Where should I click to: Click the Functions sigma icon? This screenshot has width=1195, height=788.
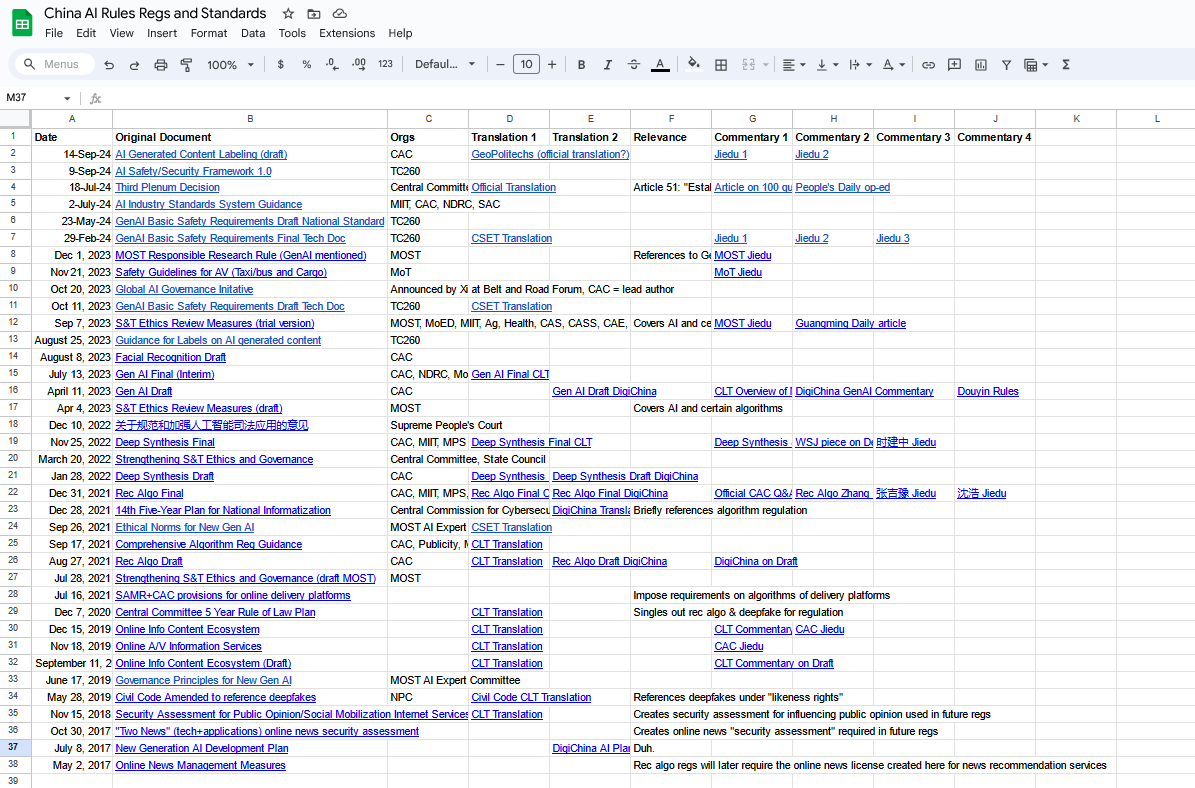click(x=1065, y=65)
